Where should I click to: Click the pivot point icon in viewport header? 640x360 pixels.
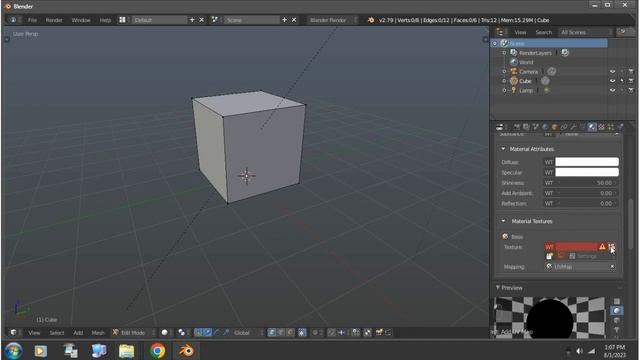coord(182,333)
